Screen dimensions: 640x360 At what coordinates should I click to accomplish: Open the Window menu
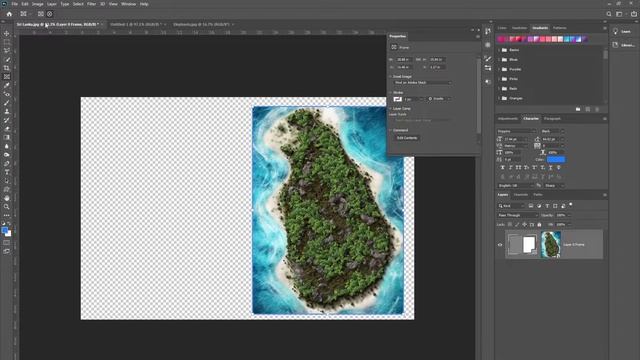pyautogui.click(x=128, y=4)
